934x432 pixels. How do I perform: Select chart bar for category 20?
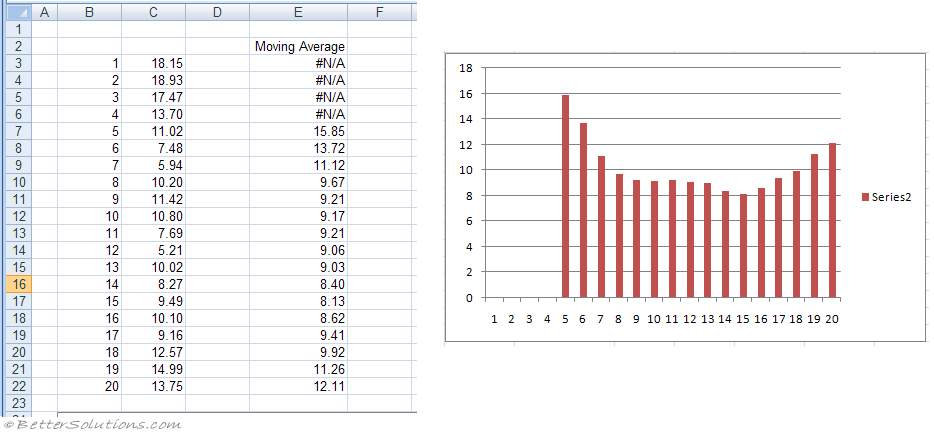pos(832,220)
